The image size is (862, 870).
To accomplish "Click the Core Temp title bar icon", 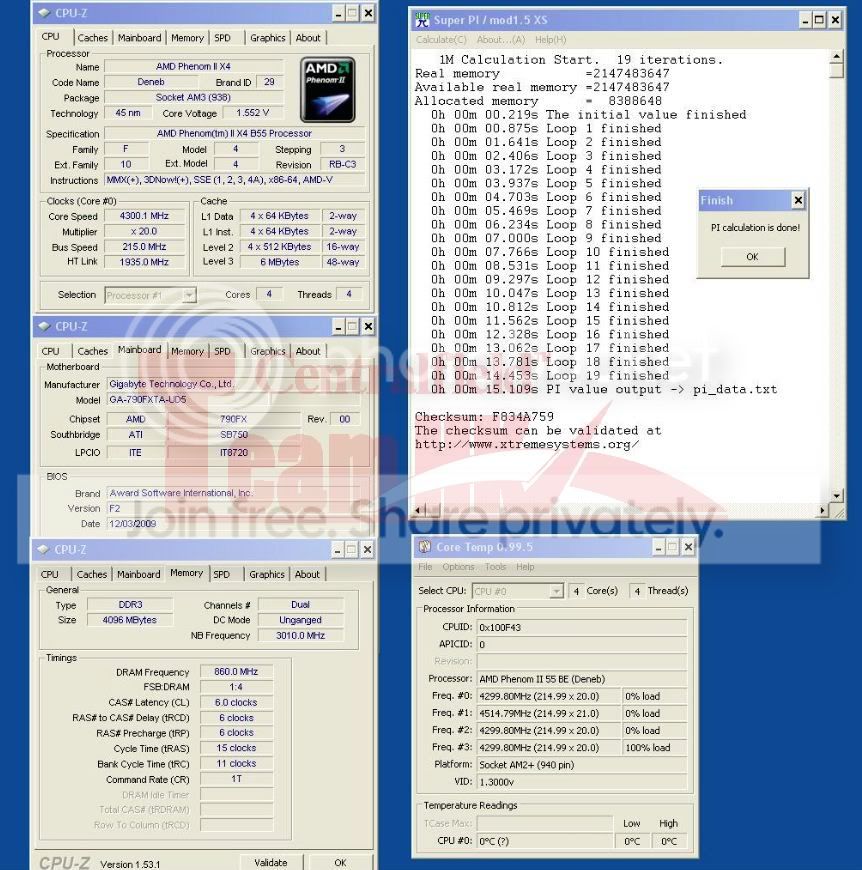I will [425, 547].
